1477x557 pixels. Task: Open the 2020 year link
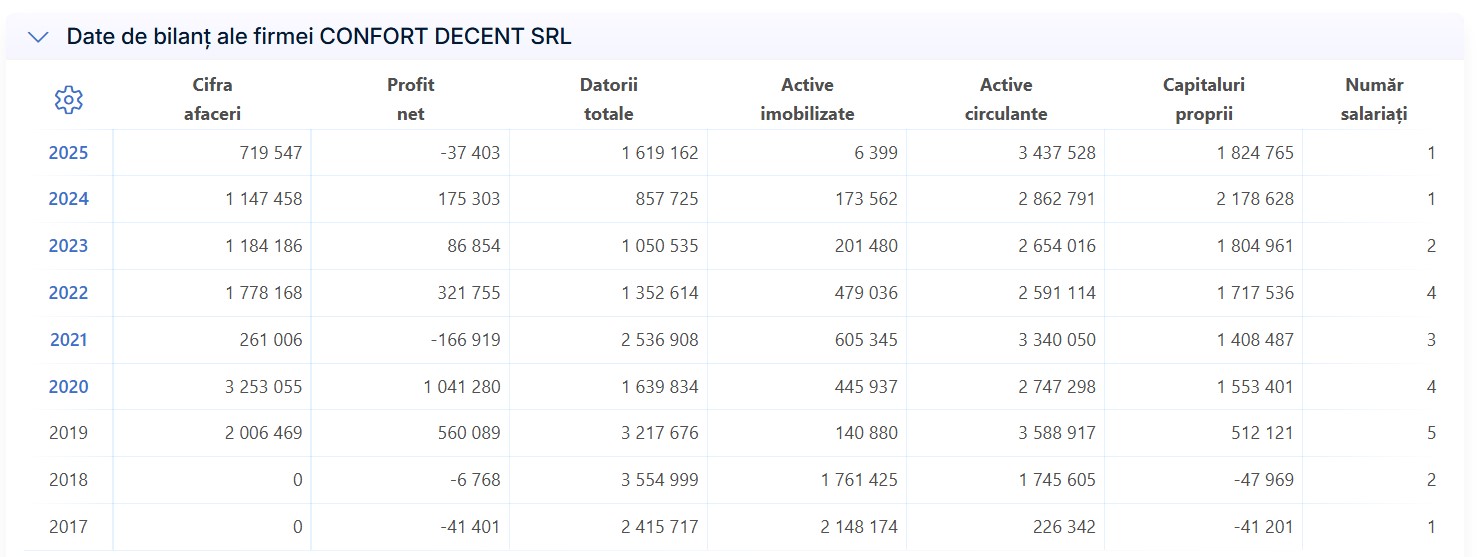click(68, 387)
